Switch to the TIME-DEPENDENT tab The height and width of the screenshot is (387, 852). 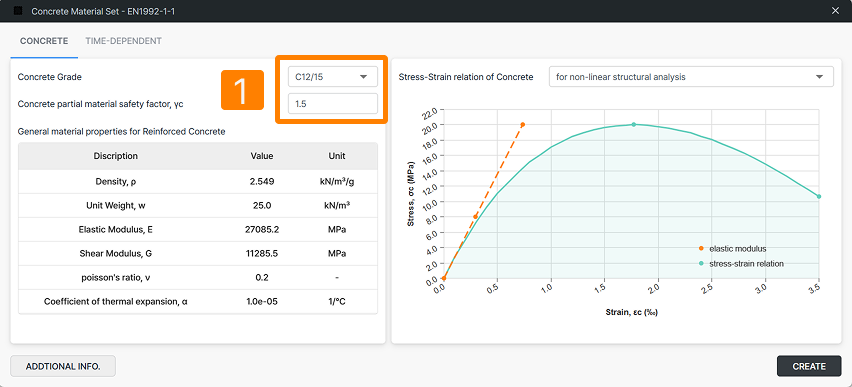click(x=123, y=41)
